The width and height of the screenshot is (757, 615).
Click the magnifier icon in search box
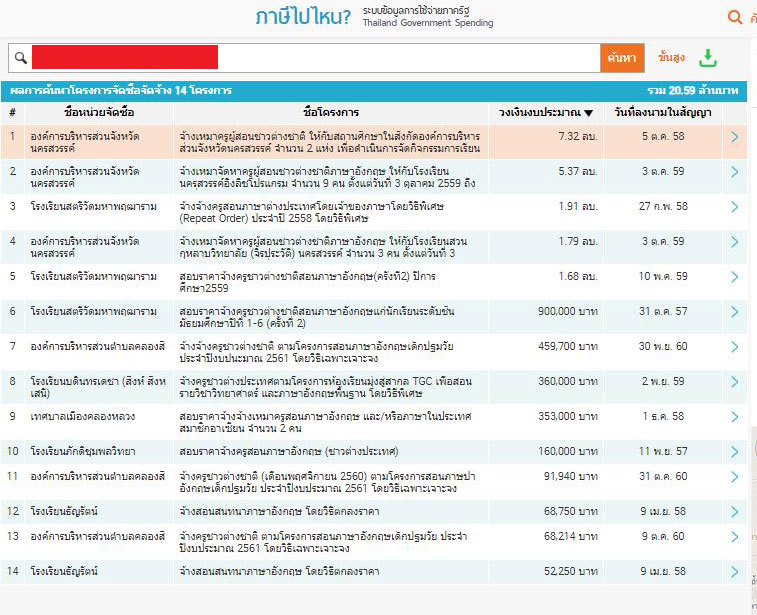click(x=19, y=57)
